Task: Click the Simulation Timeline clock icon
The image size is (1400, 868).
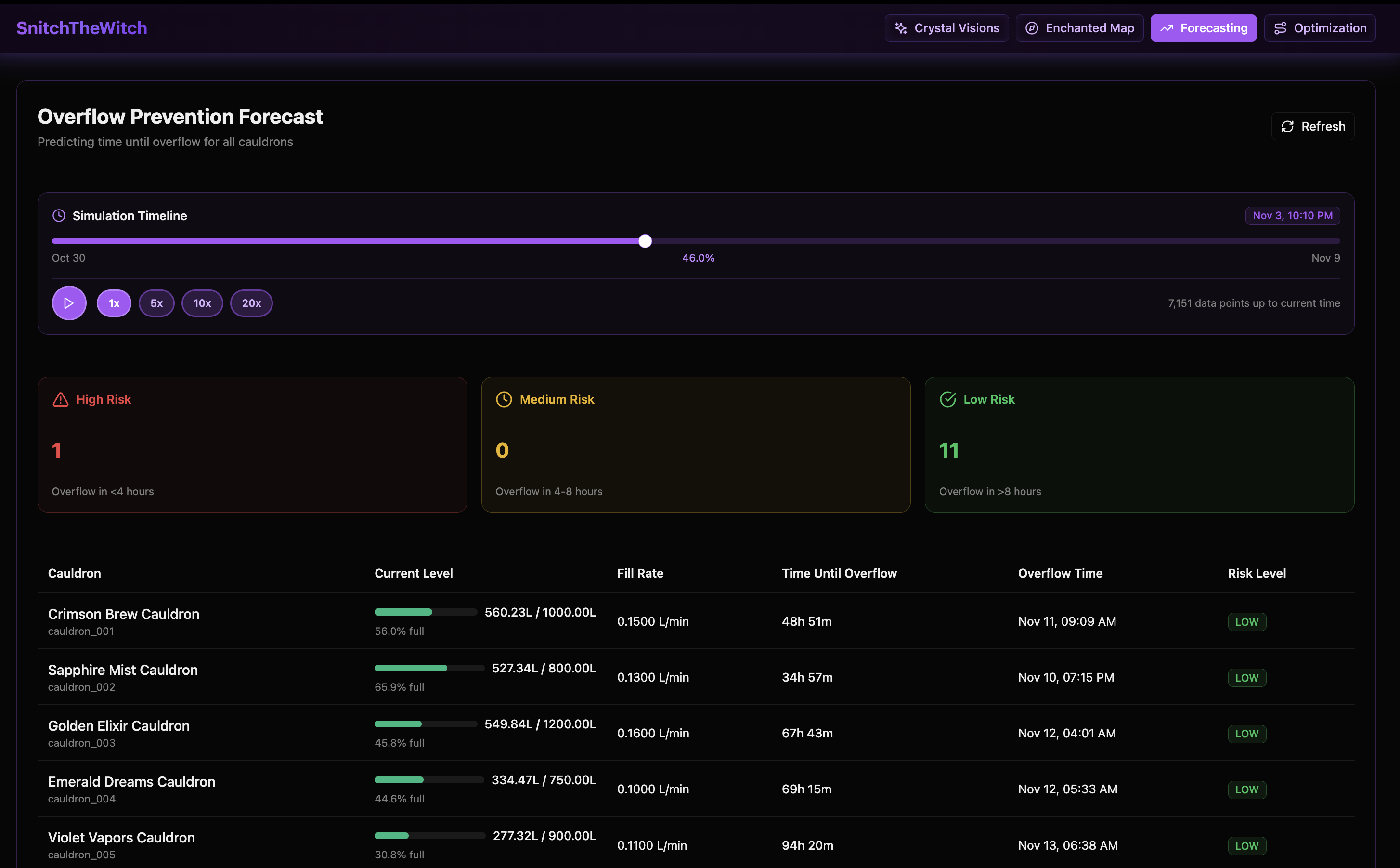Action: 59,216
